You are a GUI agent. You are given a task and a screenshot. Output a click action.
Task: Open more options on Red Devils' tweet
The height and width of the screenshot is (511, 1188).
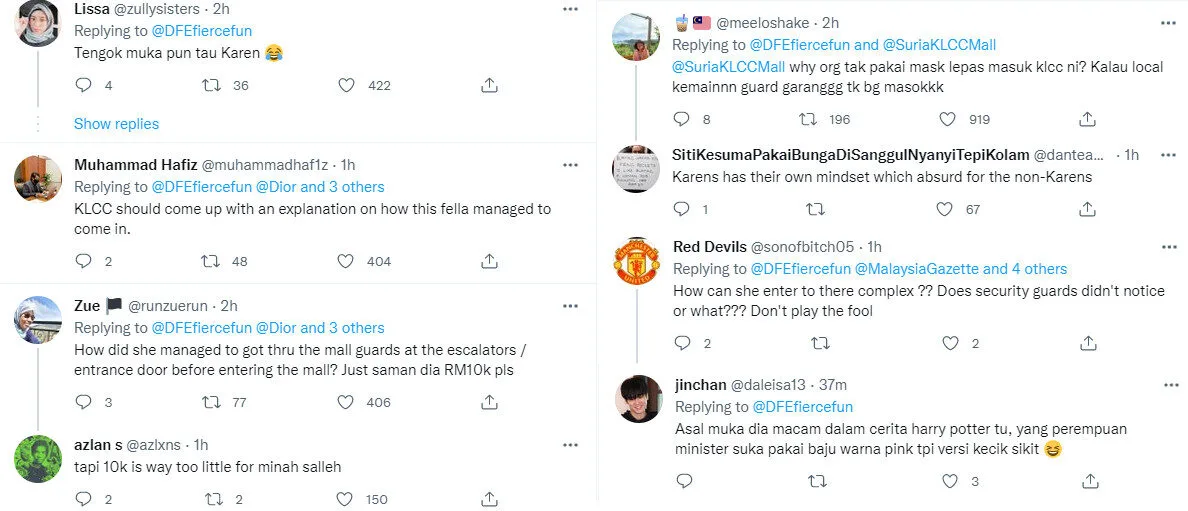1168,246
